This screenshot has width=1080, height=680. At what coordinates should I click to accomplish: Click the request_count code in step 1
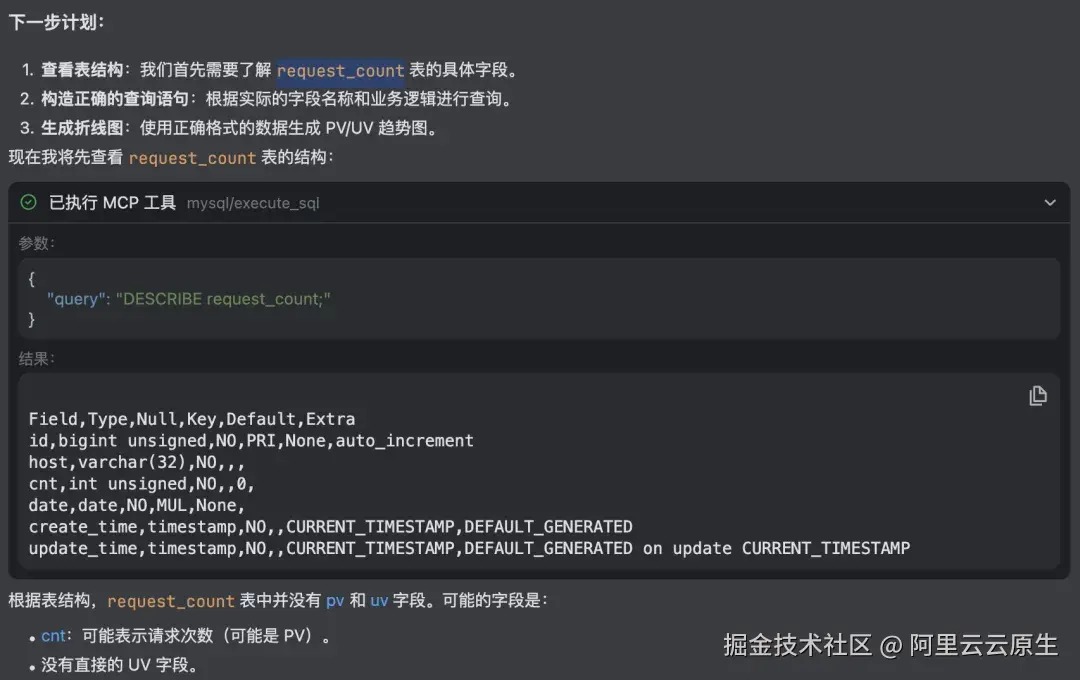[340, 70]
